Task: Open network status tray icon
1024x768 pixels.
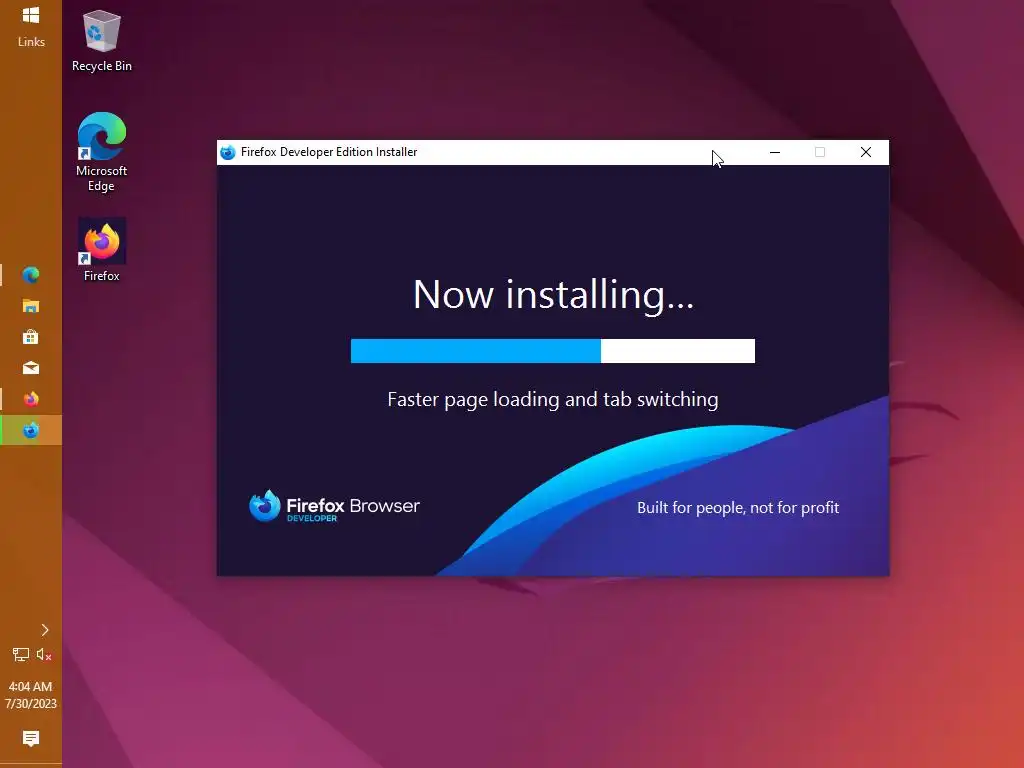Action: pos(20,654)
